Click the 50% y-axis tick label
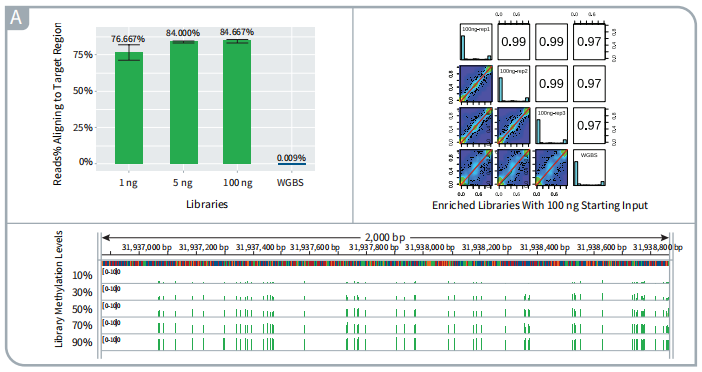Viewport: 702px width, 372px height. point(83,91)
